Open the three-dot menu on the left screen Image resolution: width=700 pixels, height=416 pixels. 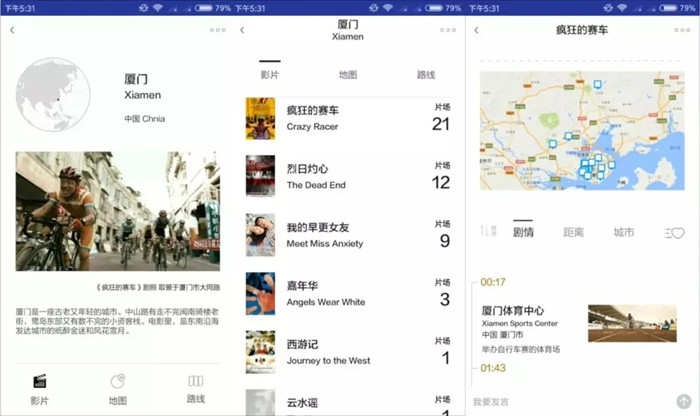pyautogui.click(x=217, y=30)
